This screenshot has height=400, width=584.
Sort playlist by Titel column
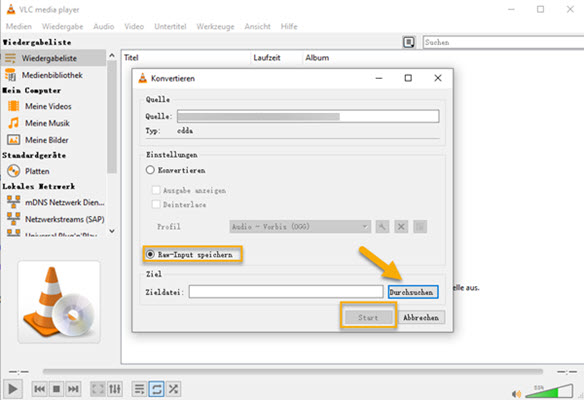(131, 58)
